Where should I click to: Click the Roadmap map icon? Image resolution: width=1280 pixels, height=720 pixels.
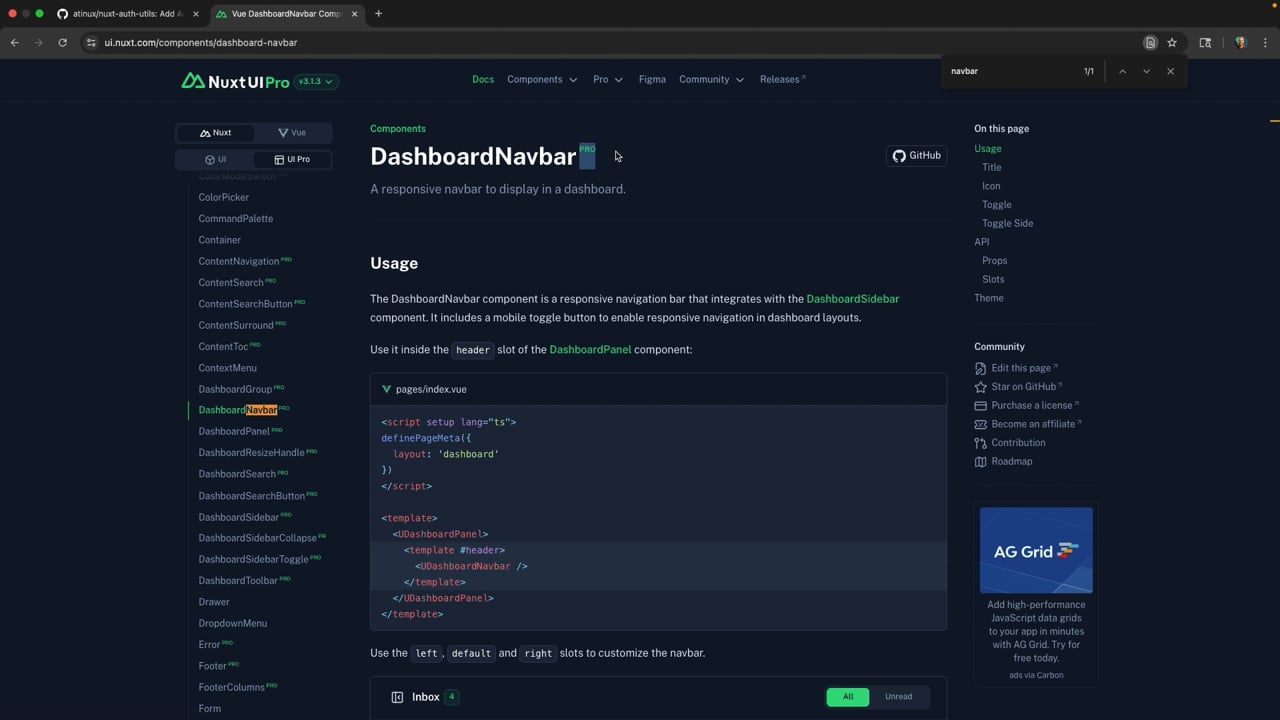tap(980, 462)
